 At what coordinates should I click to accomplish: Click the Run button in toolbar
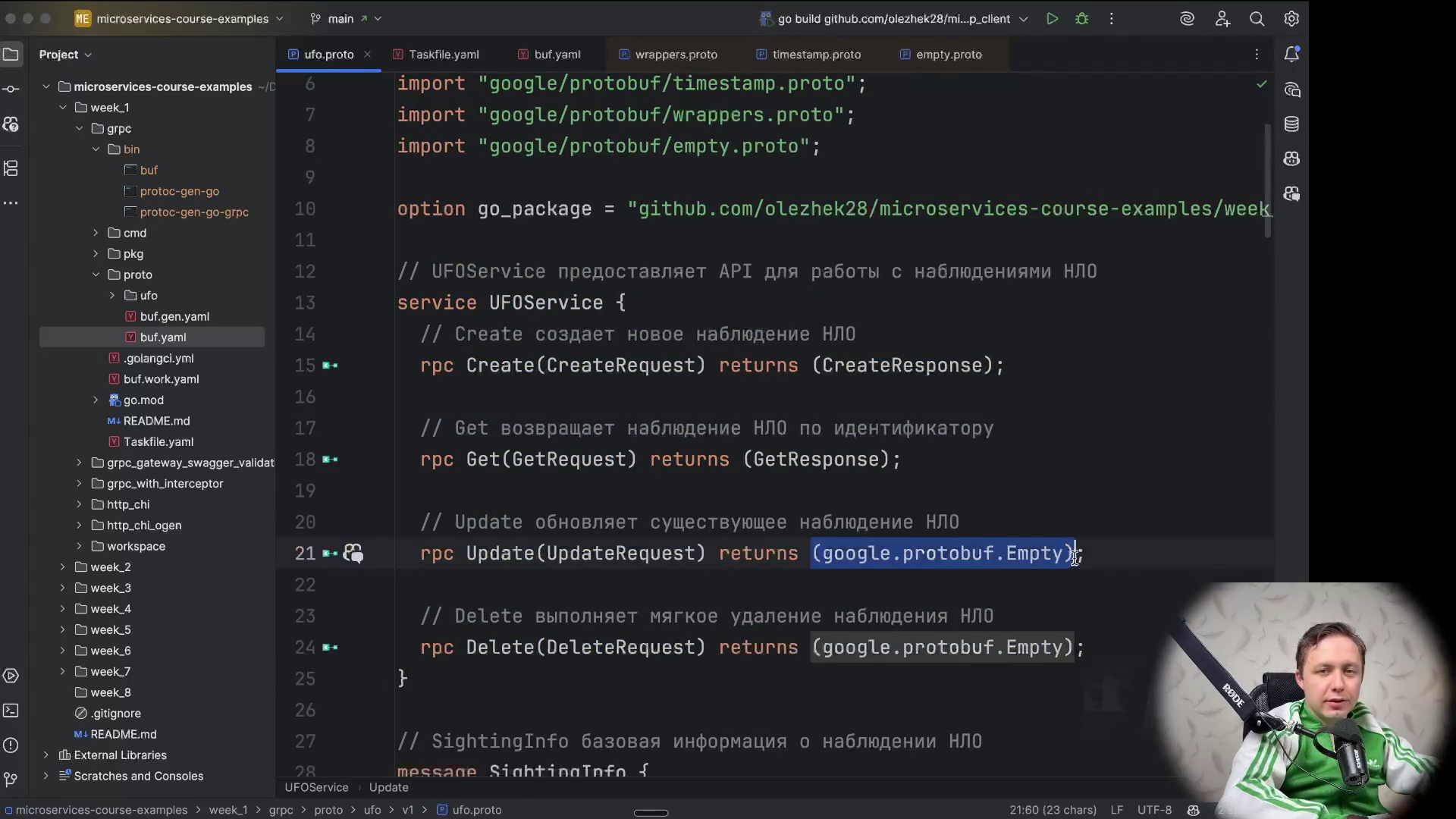(x=1052, y=19)
